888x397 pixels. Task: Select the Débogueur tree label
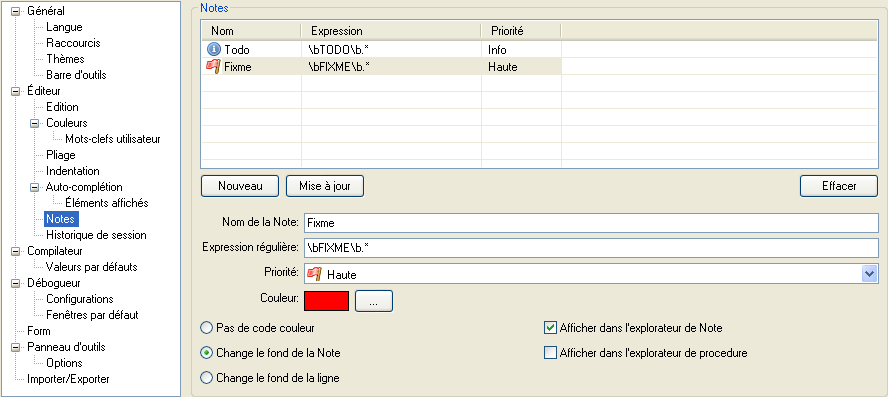click(53, 283)
